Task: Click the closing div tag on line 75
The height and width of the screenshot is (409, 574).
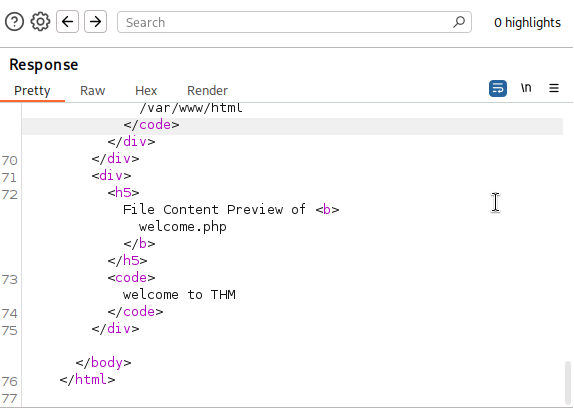Action: point(115,329)
